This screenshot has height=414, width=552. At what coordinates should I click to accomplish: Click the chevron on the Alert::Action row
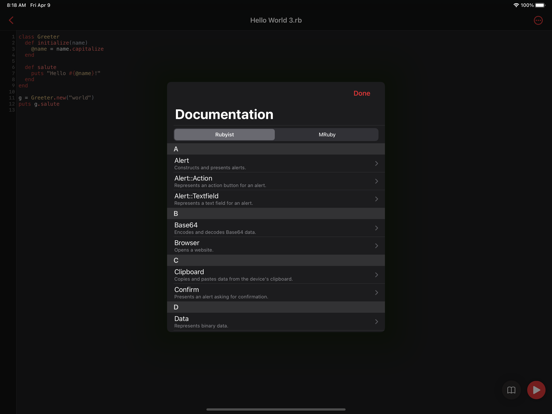click(376, 181)
